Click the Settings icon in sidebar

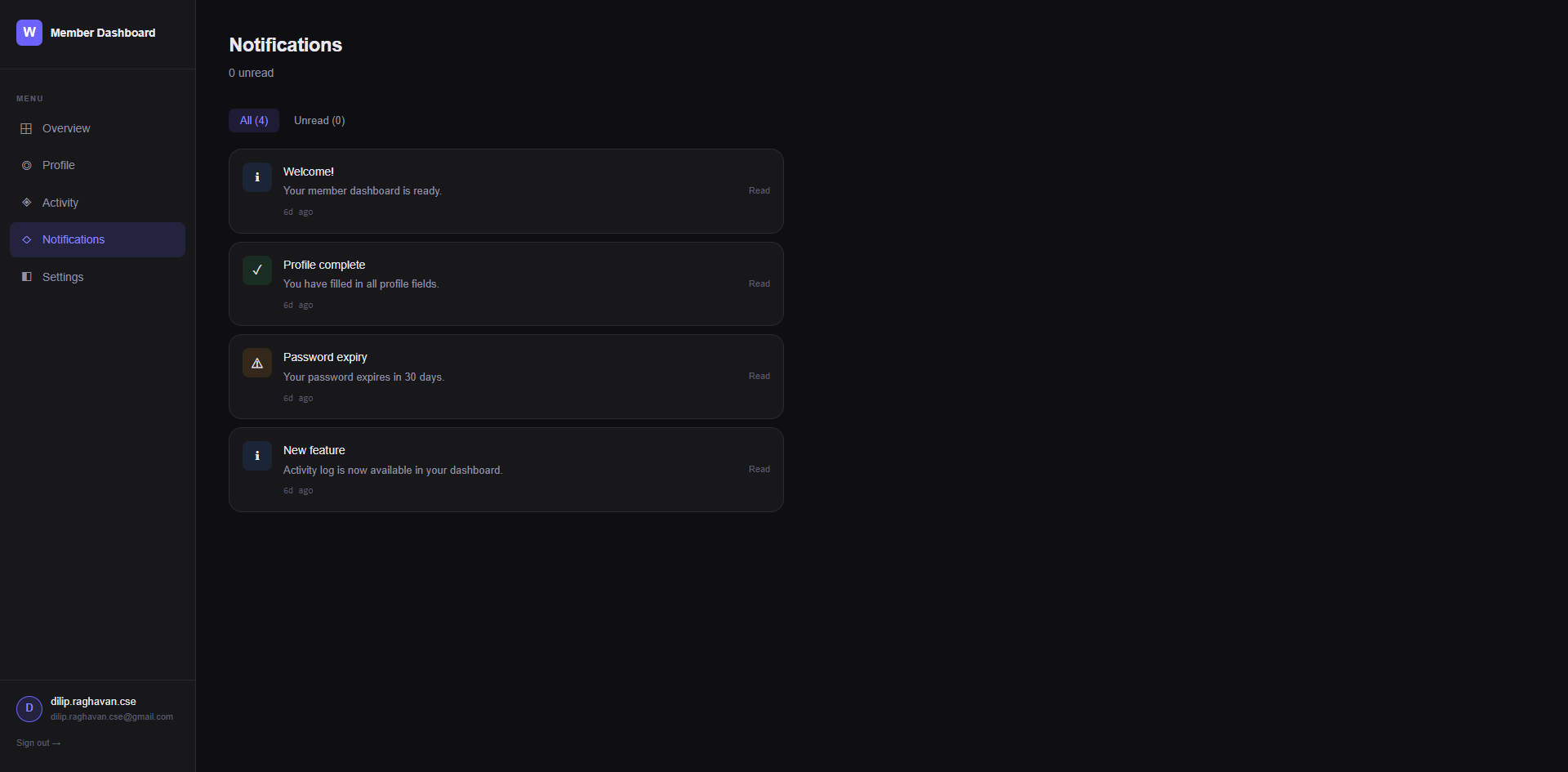(x=26, y=277)
